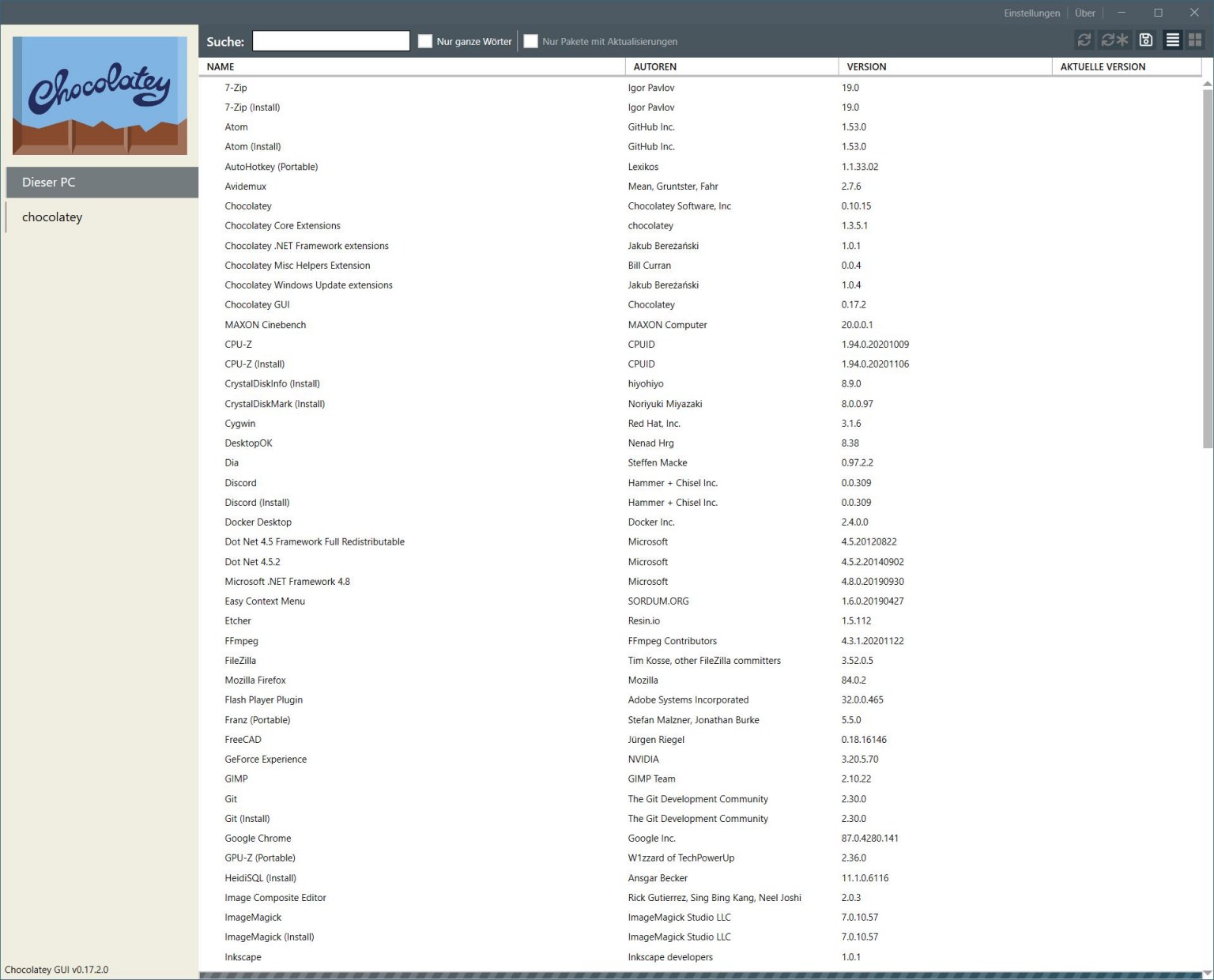Click the AUTOREN column header
Image resolution: width=1214 pixels, height=980 pixels.
point(654,66)
